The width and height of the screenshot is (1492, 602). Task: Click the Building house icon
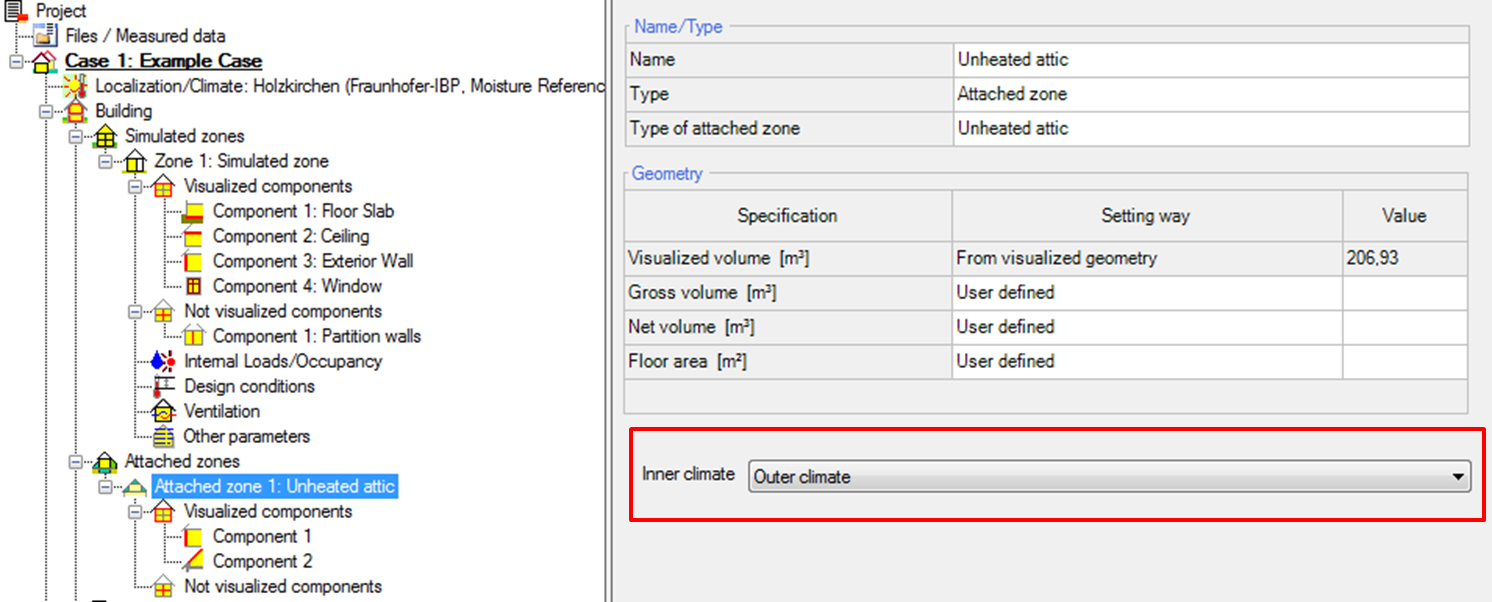tap(76, 111)
